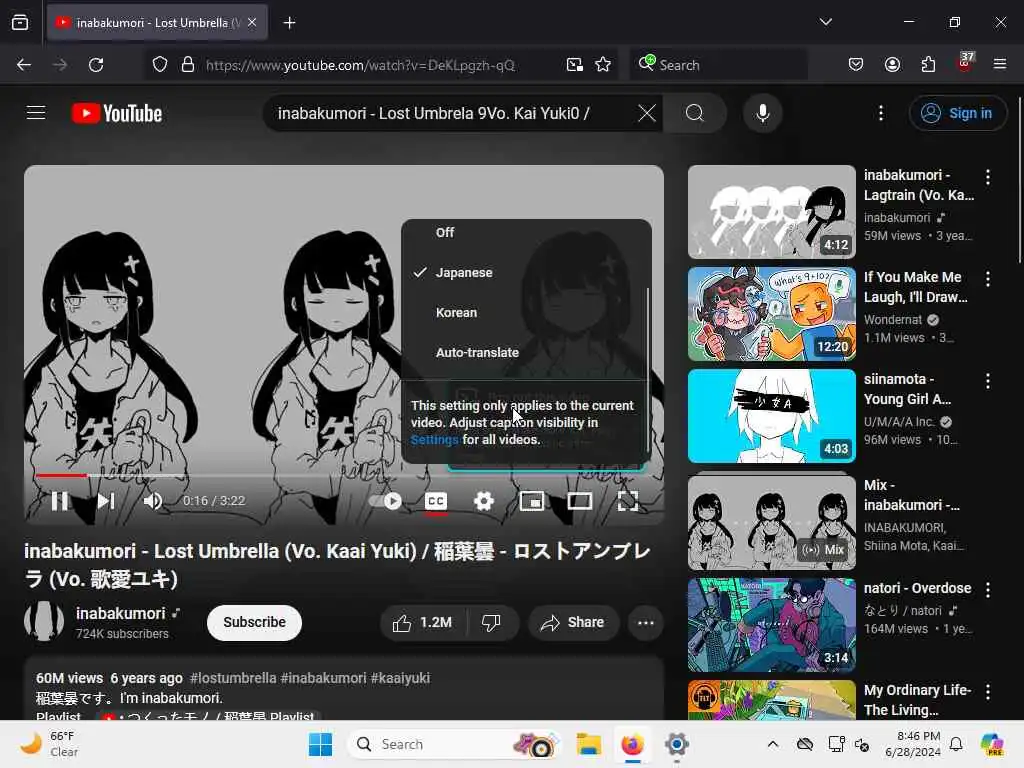View site security lock info

[188, 65]
